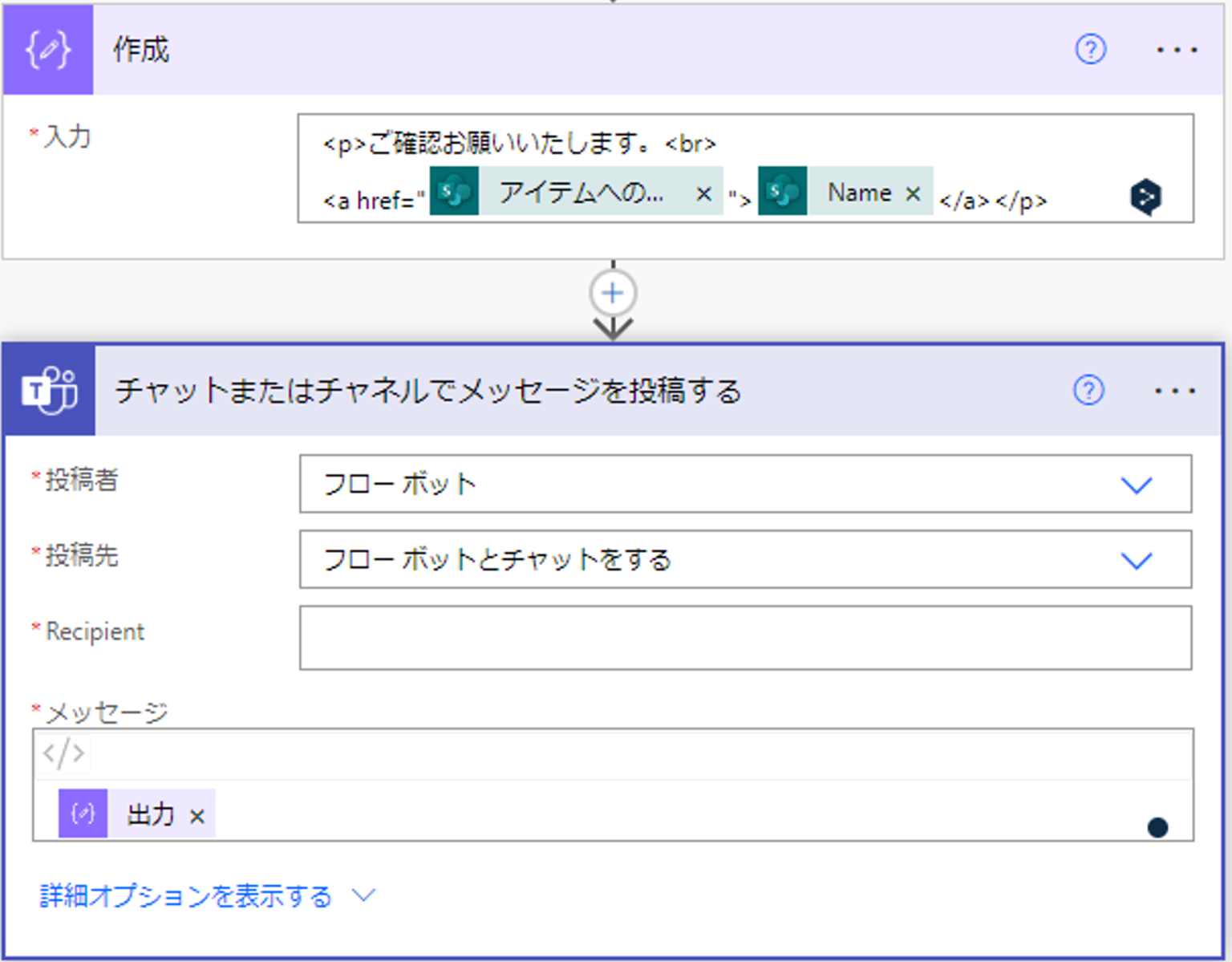Remove the アイテムへの dynamic content chip
Image resolution: width=1232 pixels, height=962 pixels.
tap(704, 193)
